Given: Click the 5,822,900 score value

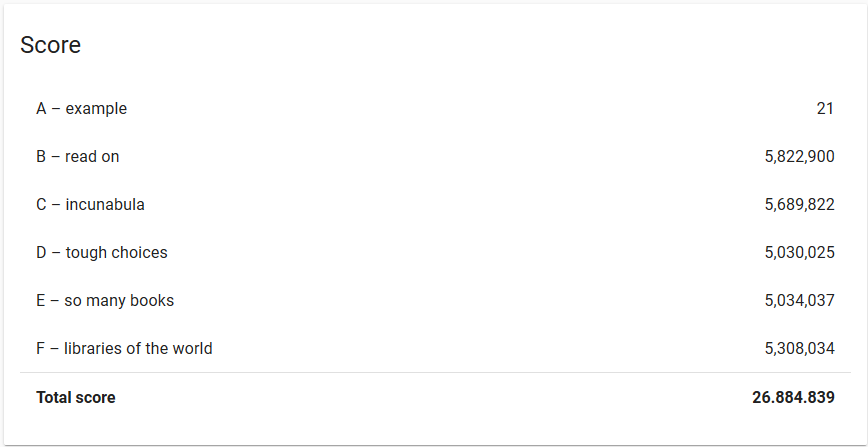Looking at the screenshot, I should [x=799, y=157].
